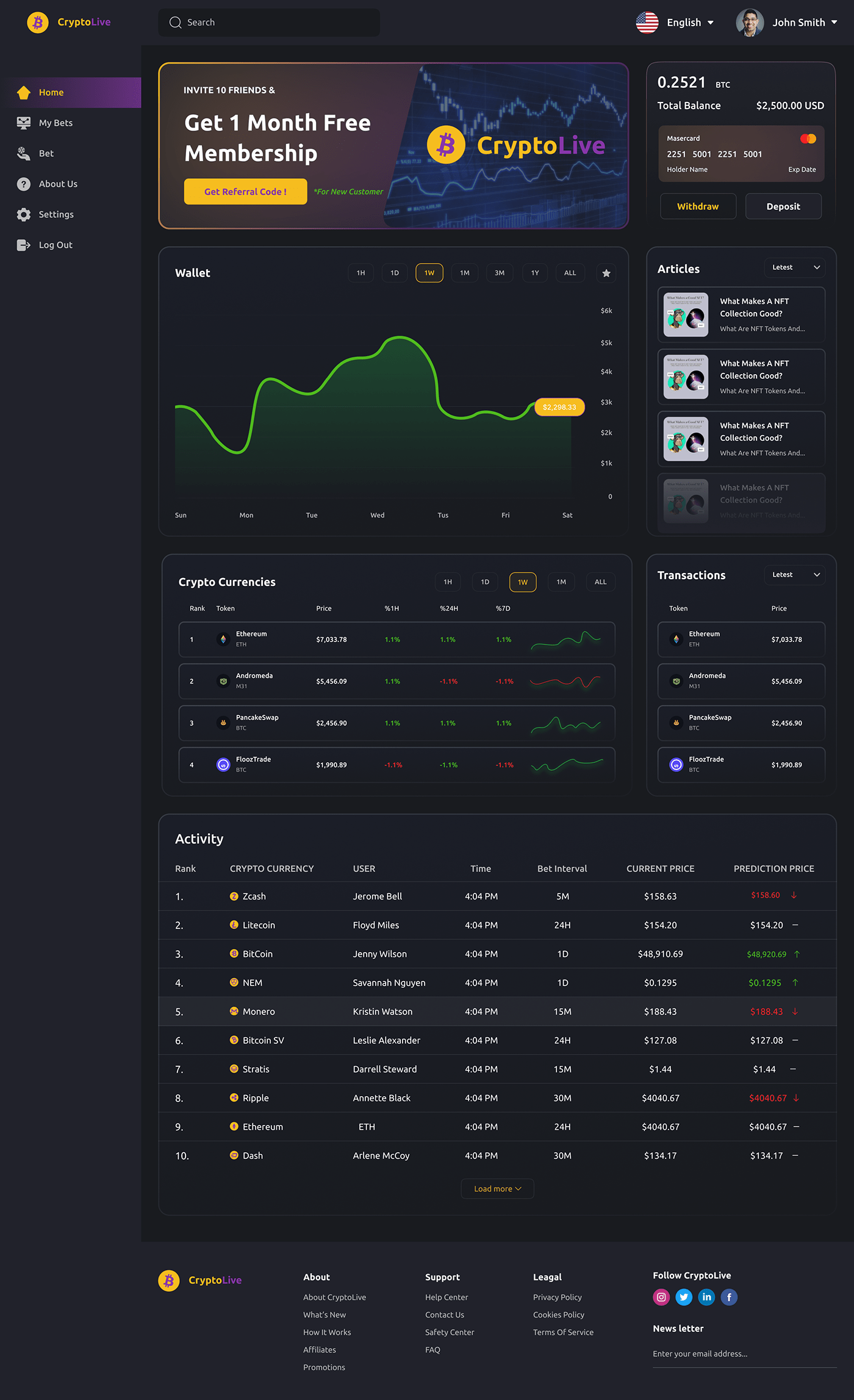The height and width of the screenshot is (1400, 854).
Task: Select the 1M range in Wallet
Action: (465, 273)
